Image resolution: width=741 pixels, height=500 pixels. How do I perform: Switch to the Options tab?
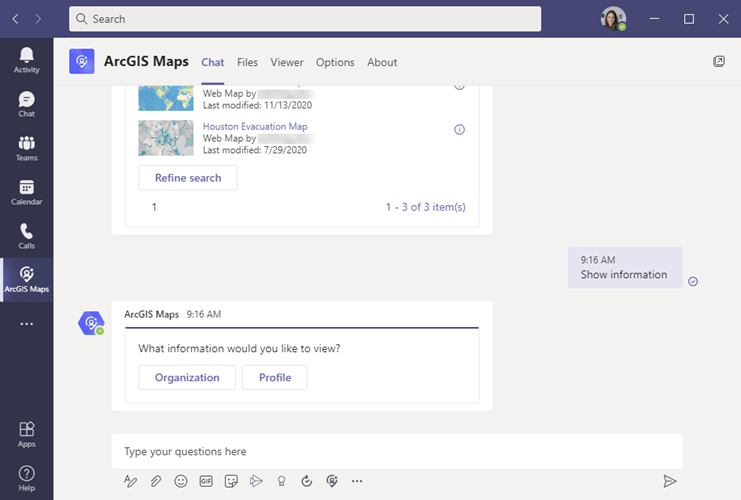coord(335,62)
